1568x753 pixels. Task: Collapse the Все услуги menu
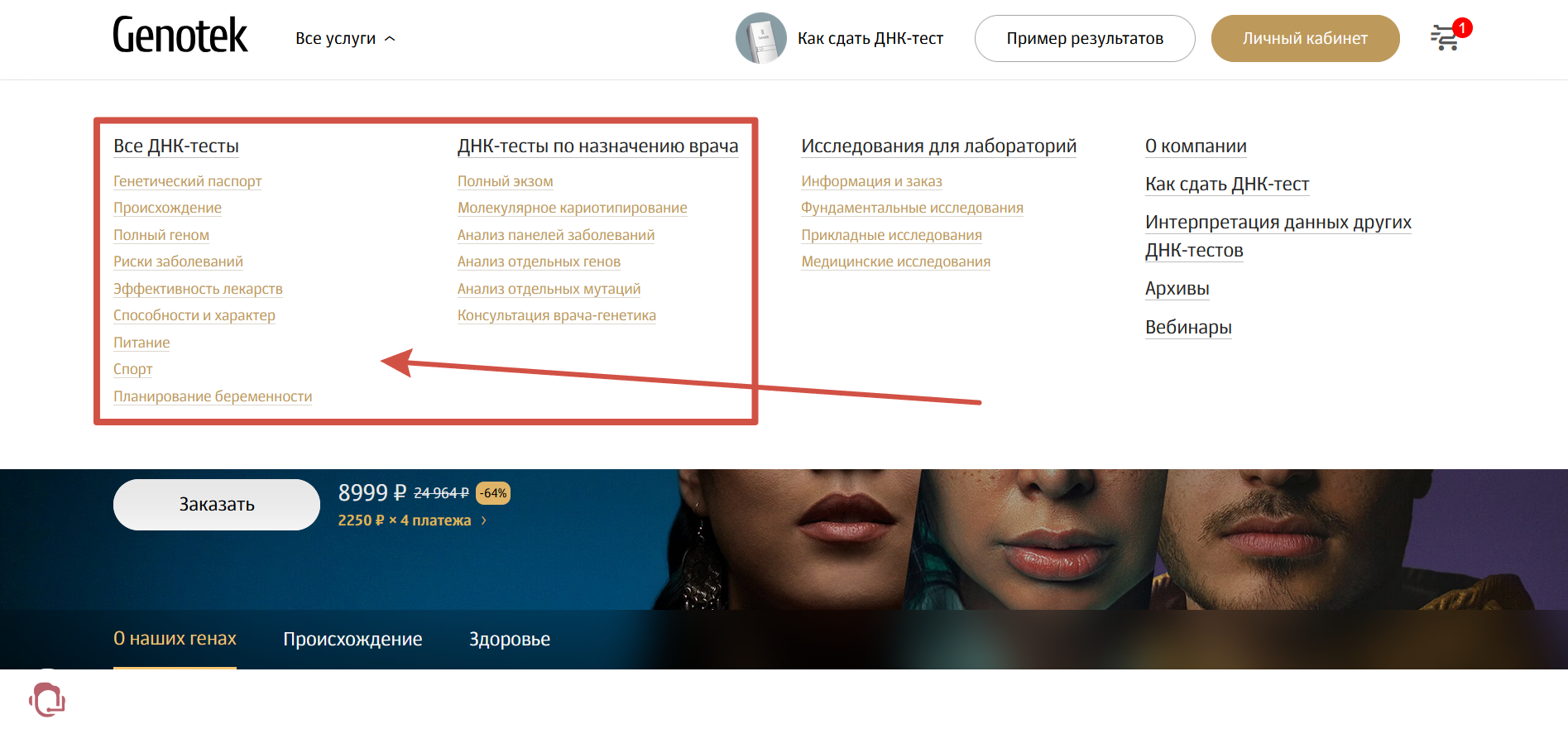(345, 38)
